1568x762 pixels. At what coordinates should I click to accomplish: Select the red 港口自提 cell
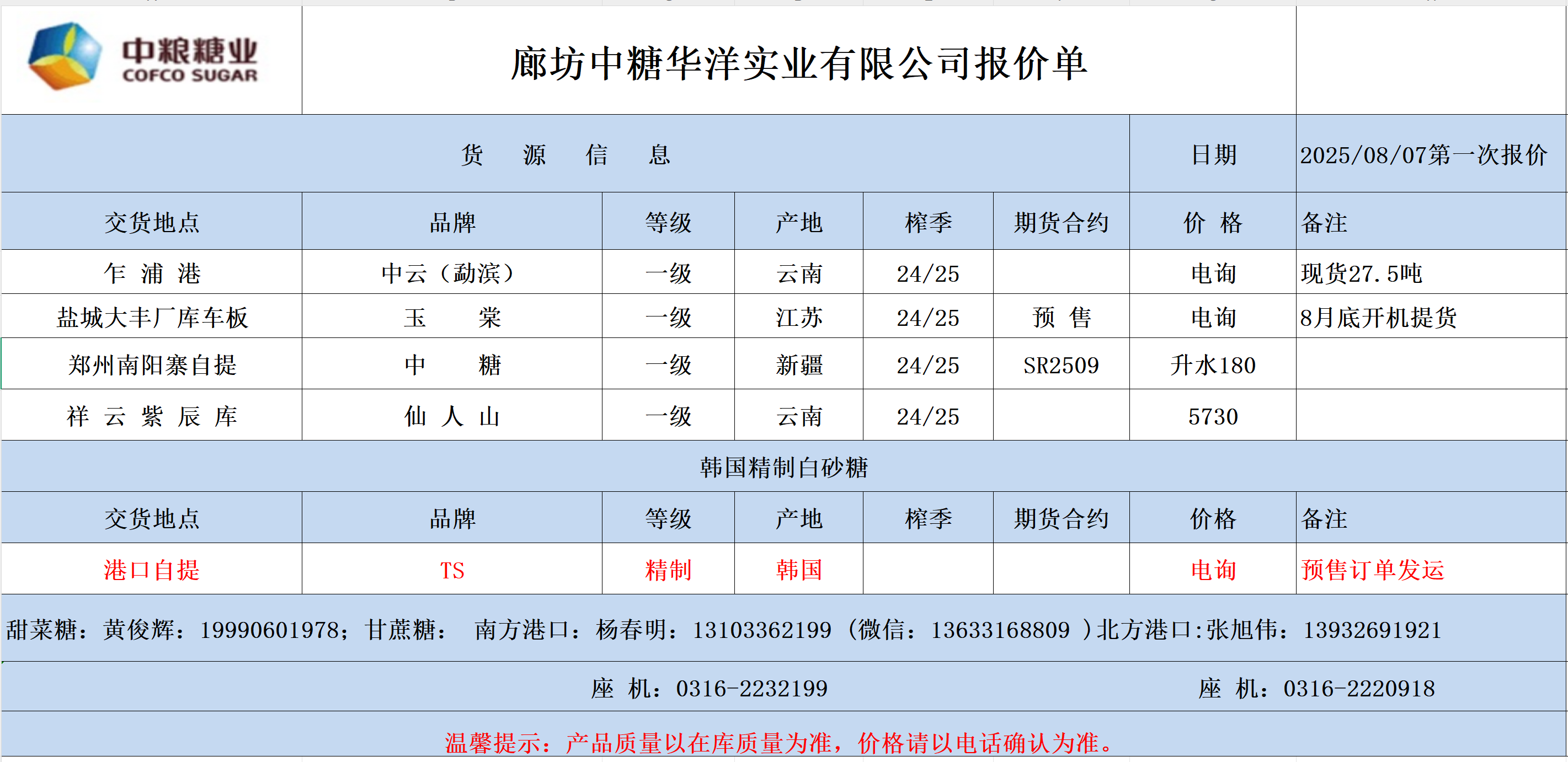pos(152,570)
